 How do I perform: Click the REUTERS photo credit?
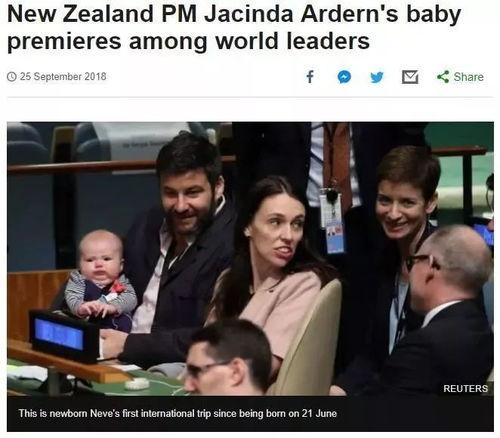[465, 388]
